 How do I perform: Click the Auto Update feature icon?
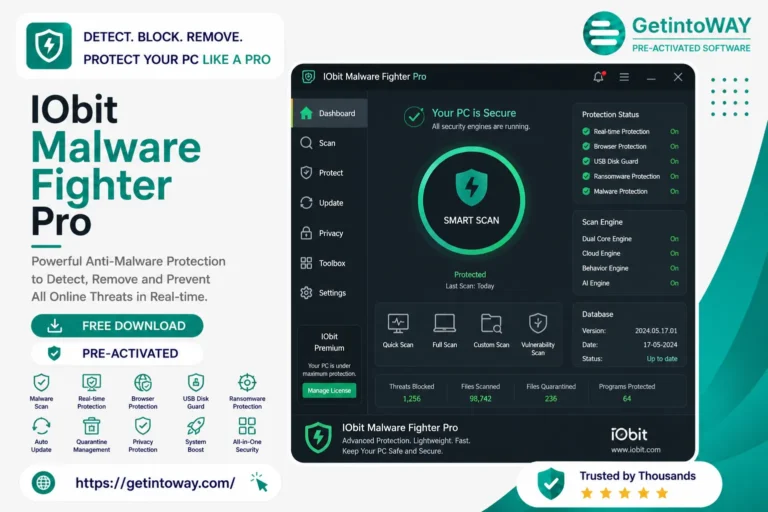tap(41, 426)
